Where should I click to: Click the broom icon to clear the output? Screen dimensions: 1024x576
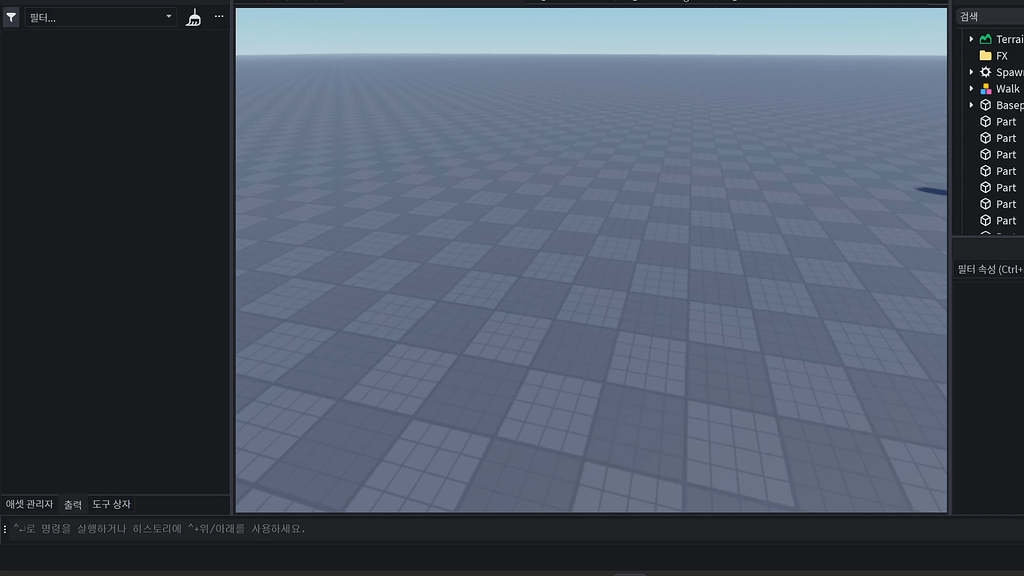(x=194, y=16)
